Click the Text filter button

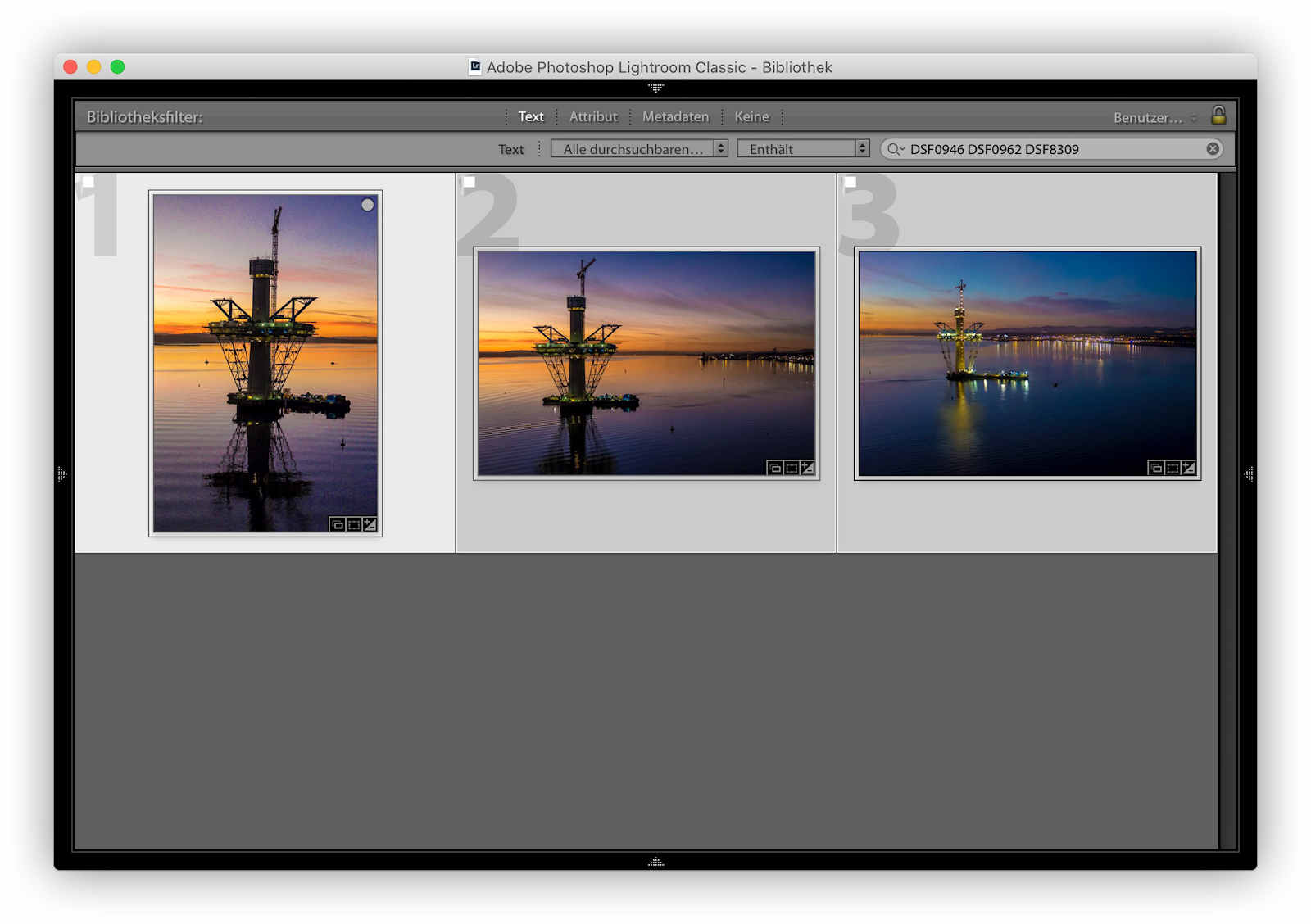point(531,116)
